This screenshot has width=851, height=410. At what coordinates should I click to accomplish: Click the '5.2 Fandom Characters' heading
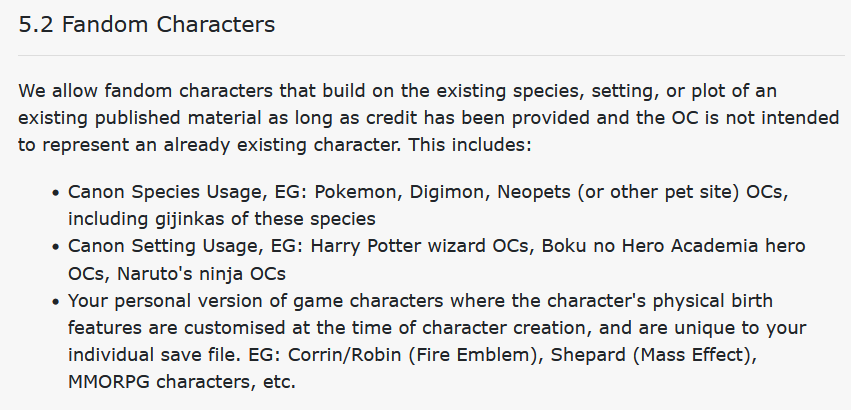tap(147, 25)
